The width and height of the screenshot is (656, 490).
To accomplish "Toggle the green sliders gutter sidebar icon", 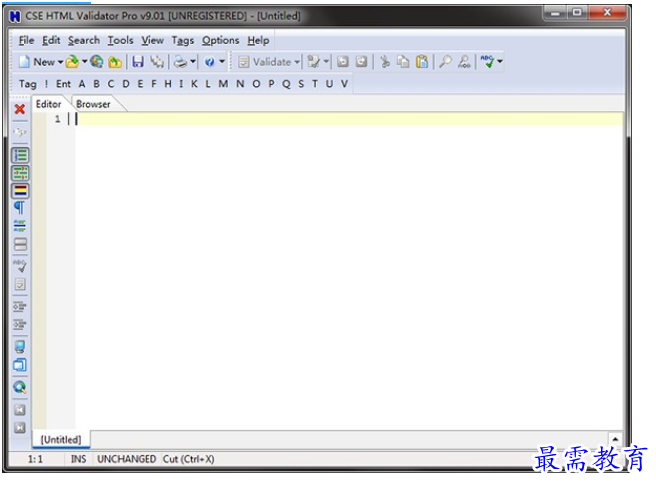I will pyautogui.click(x=20, y=173).
